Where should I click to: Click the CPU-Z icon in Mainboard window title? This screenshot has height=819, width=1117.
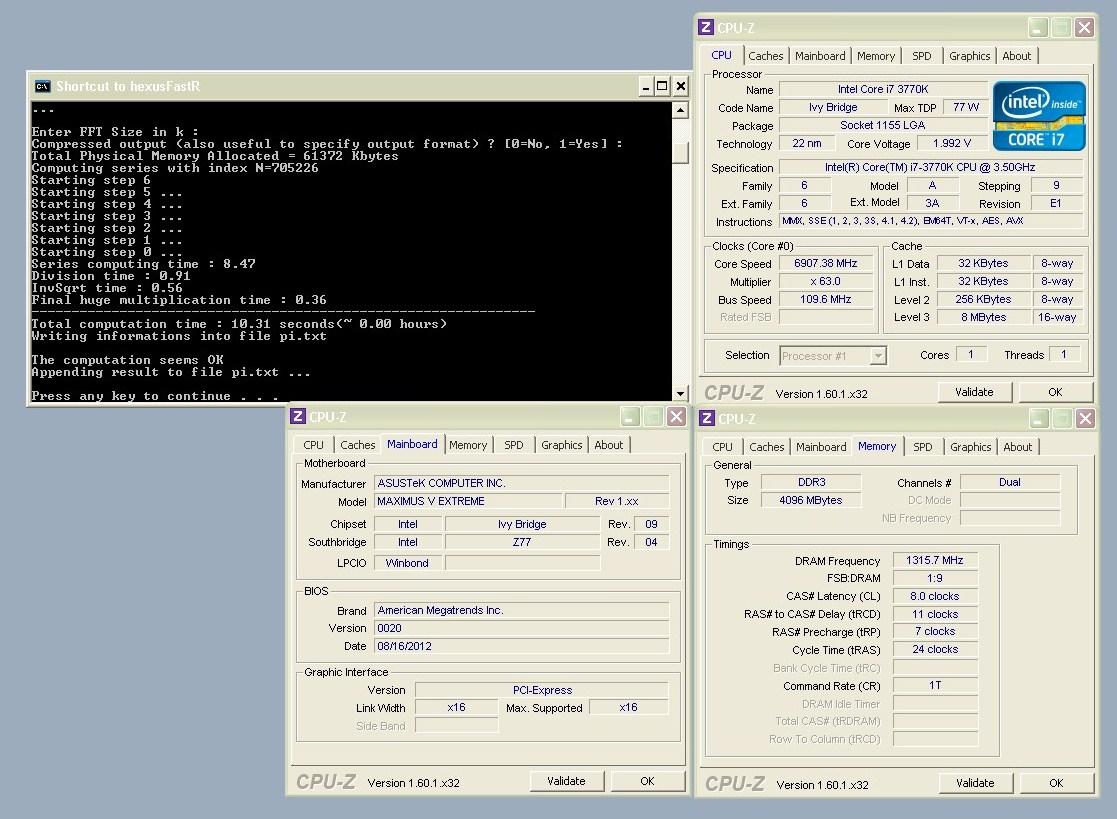pyautogui.click(x=298, y=417)
